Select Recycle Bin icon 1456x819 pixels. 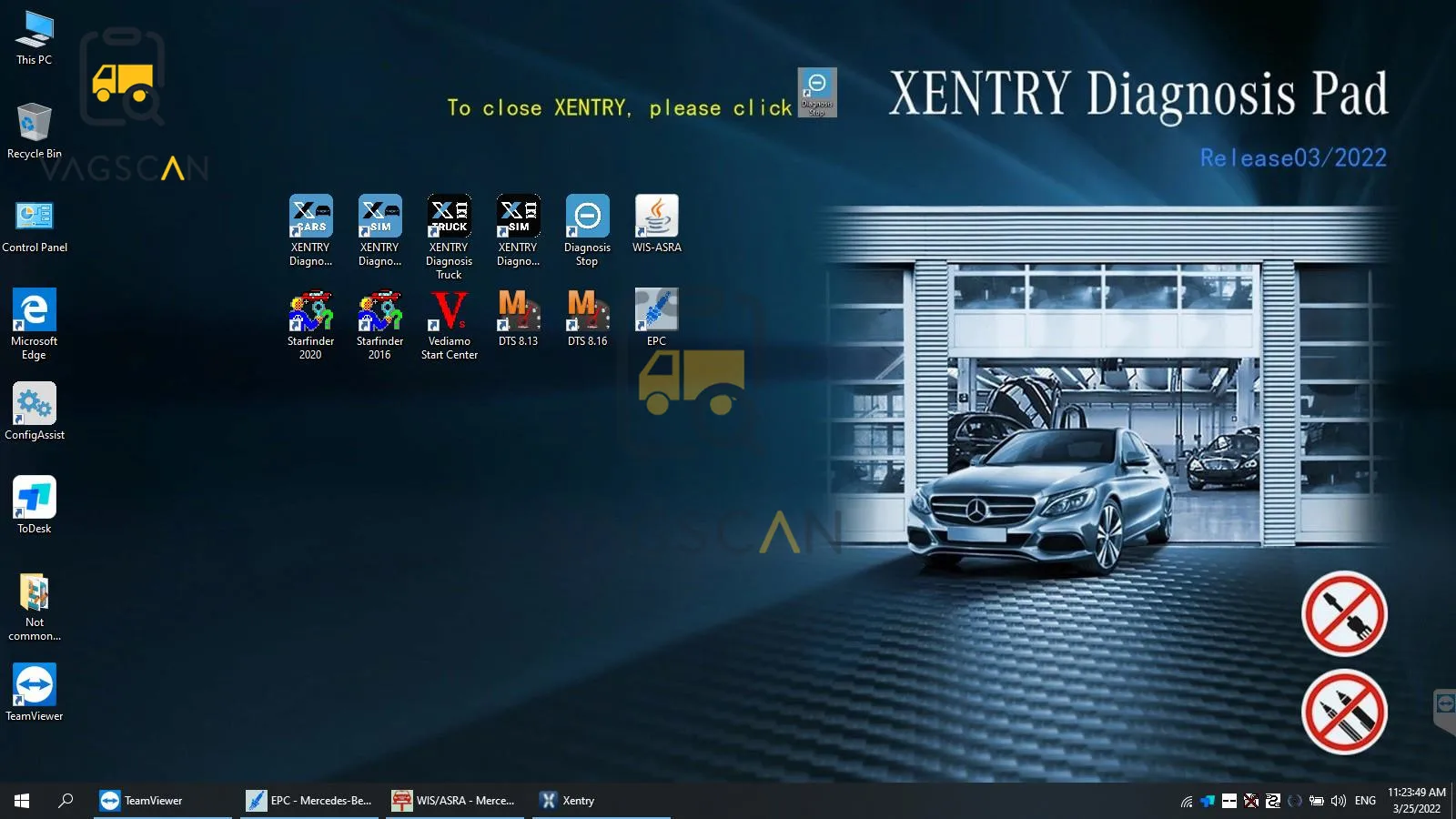click(x=35, y=131)
